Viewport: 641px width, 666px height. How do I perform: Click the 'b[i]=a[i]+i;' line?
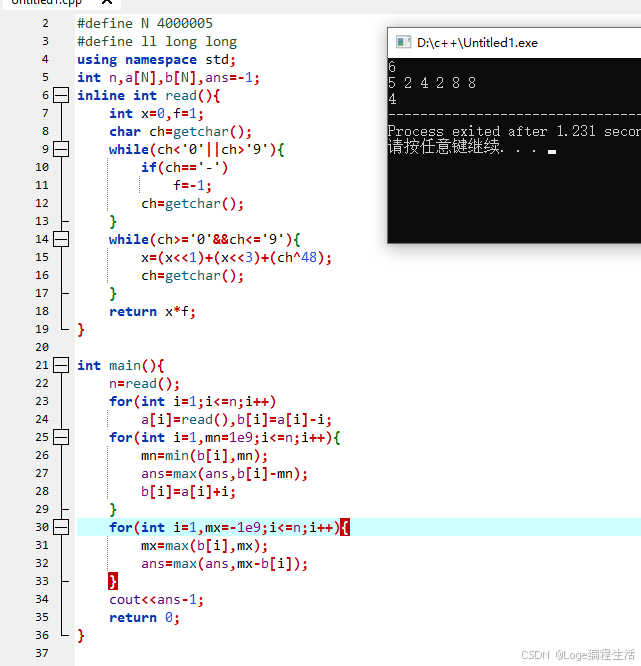(x=188, y=491)
